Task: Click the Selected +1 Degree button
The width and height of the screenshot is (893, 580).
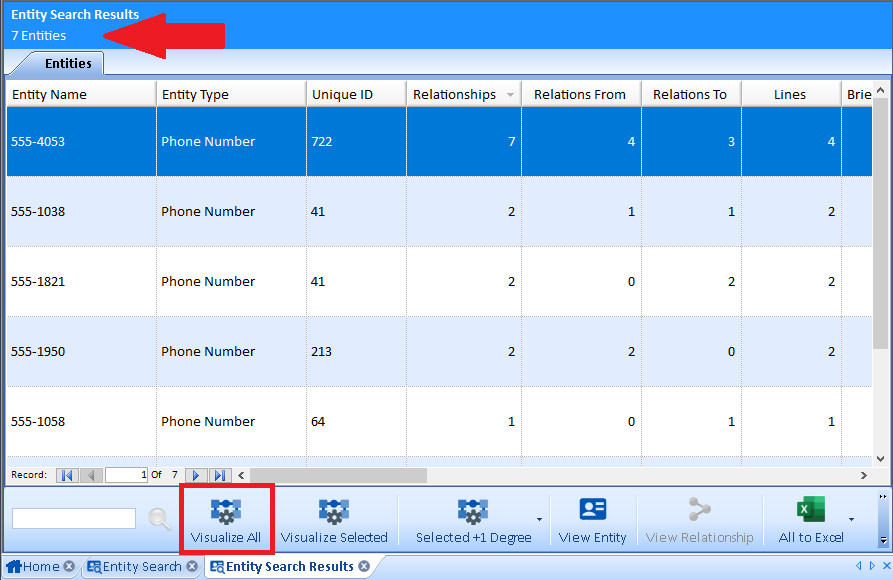Action: pyautogui.click(x=473, y=521)
